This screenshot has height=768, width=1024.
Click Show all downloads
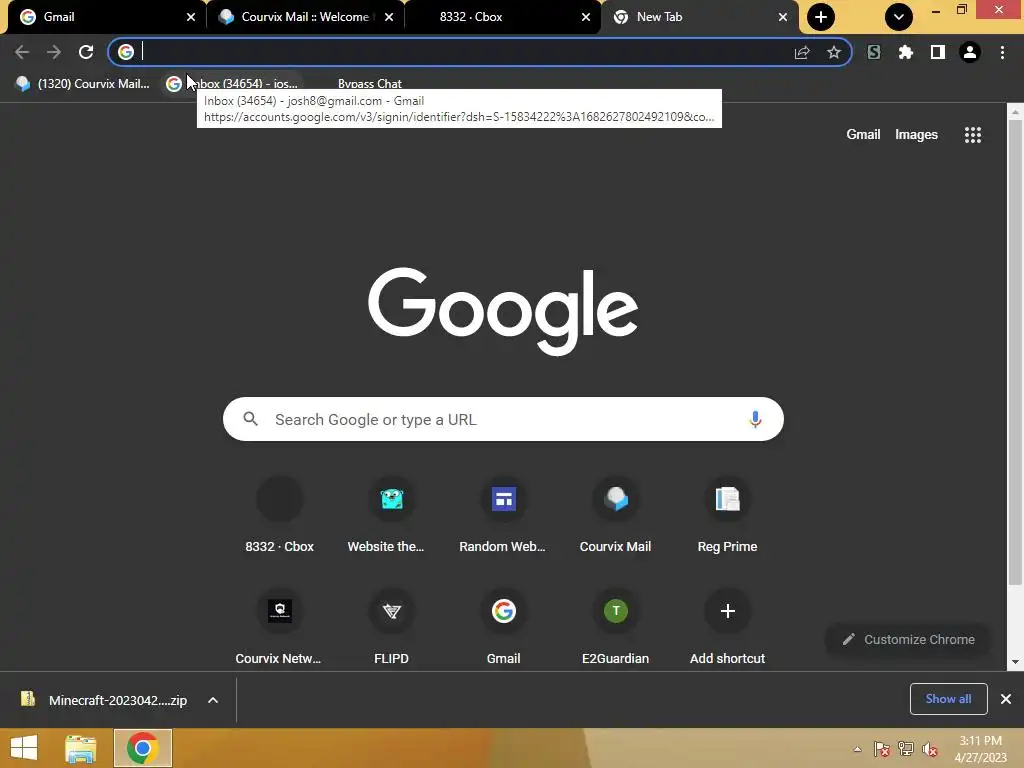click(948, 699)
